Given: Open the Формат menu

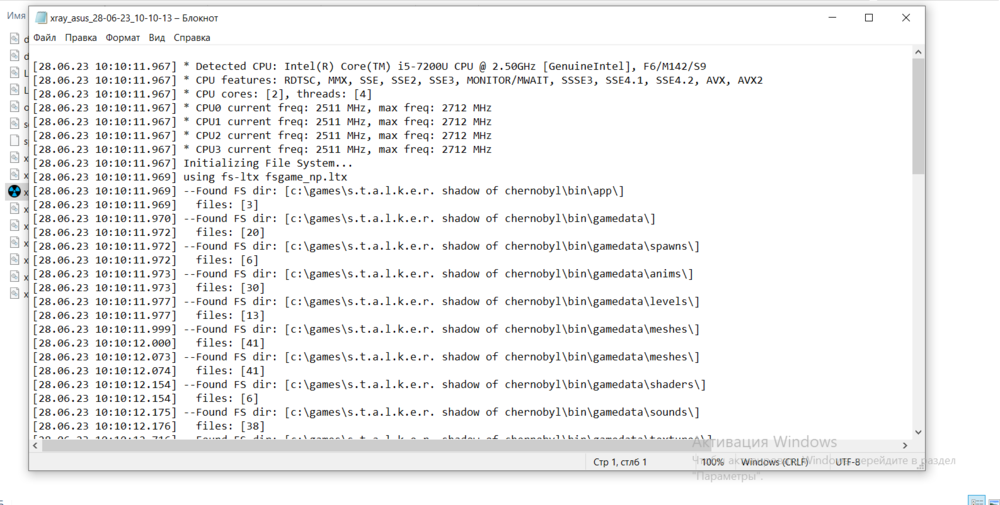Looking at the screenshot, I should tap(122, 38).
